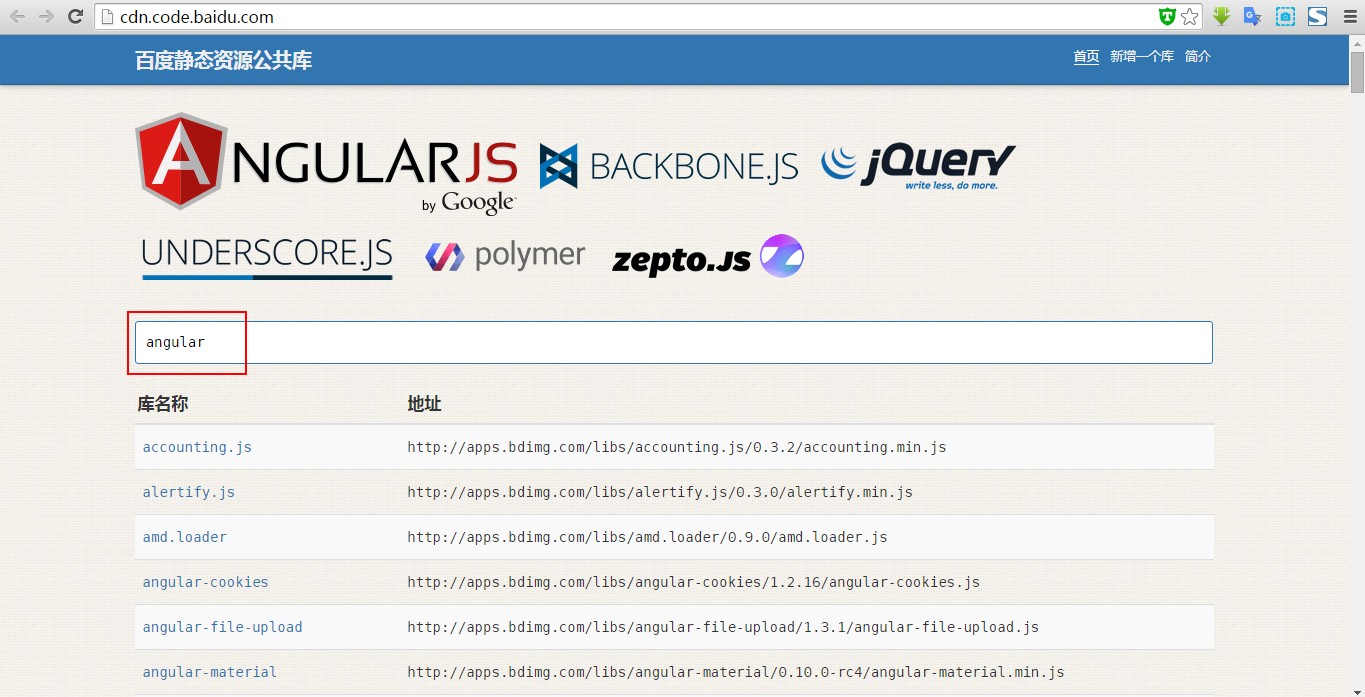The width and height of the screenshot is (1365, 697).
Task: Click the vertical scrollbar thumb
Action: (1357, 72)
